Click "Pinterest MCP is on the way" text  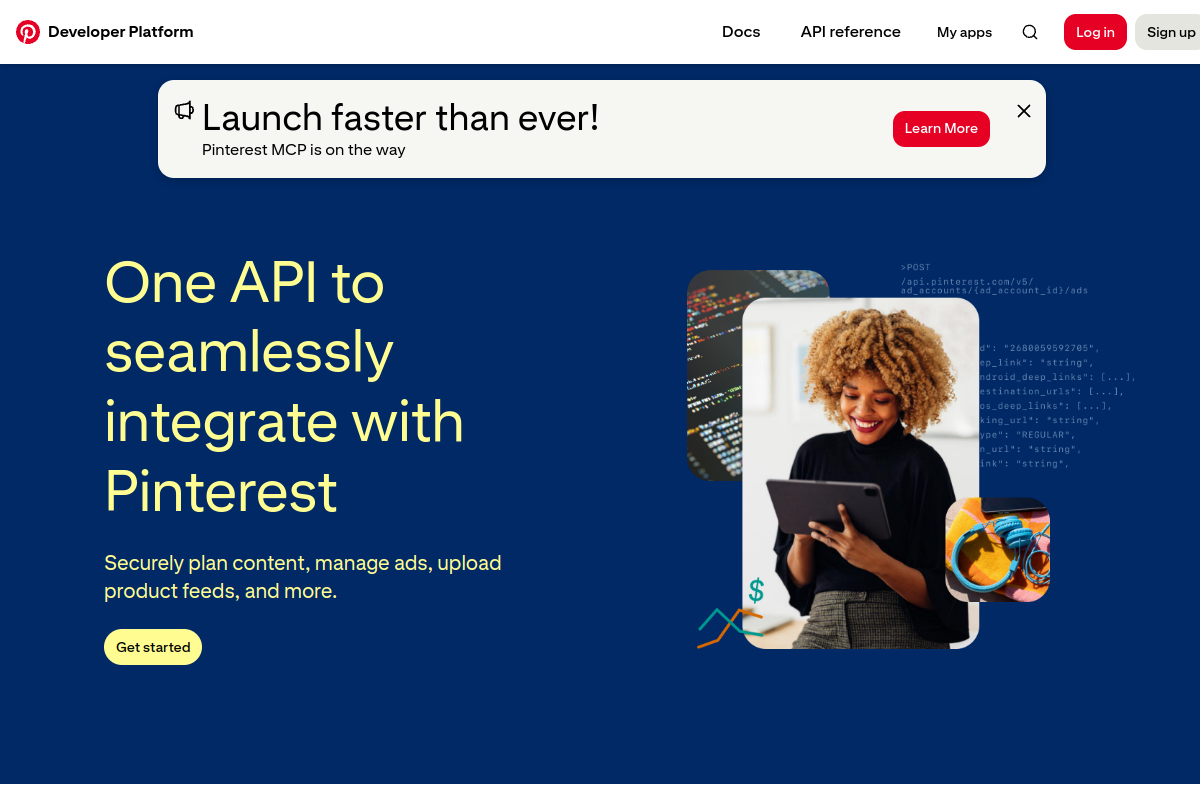(304, 150)
